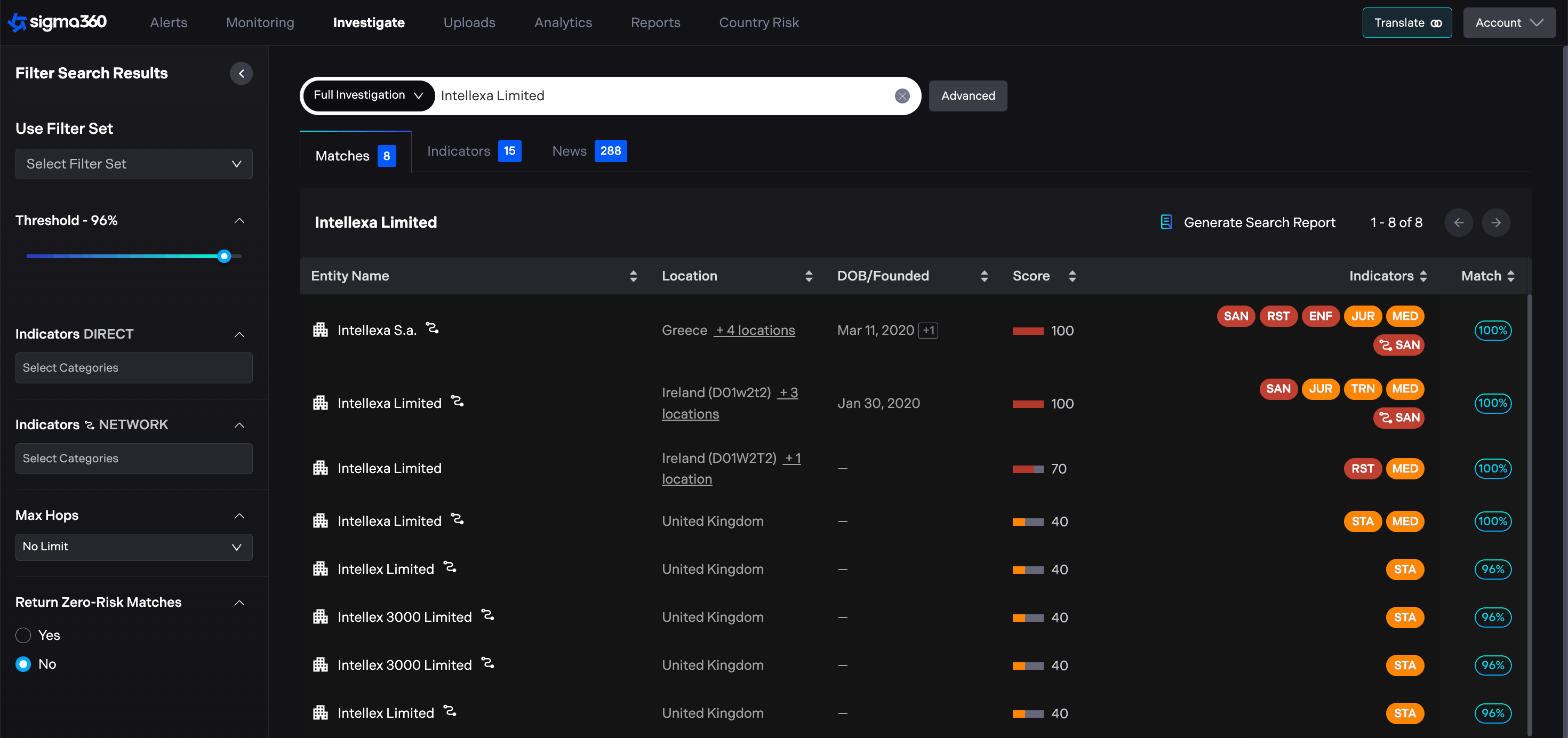Click the Generate Search Report document icon
The height and width of the screenshot is (738, 1568).
pos(1166,223)
